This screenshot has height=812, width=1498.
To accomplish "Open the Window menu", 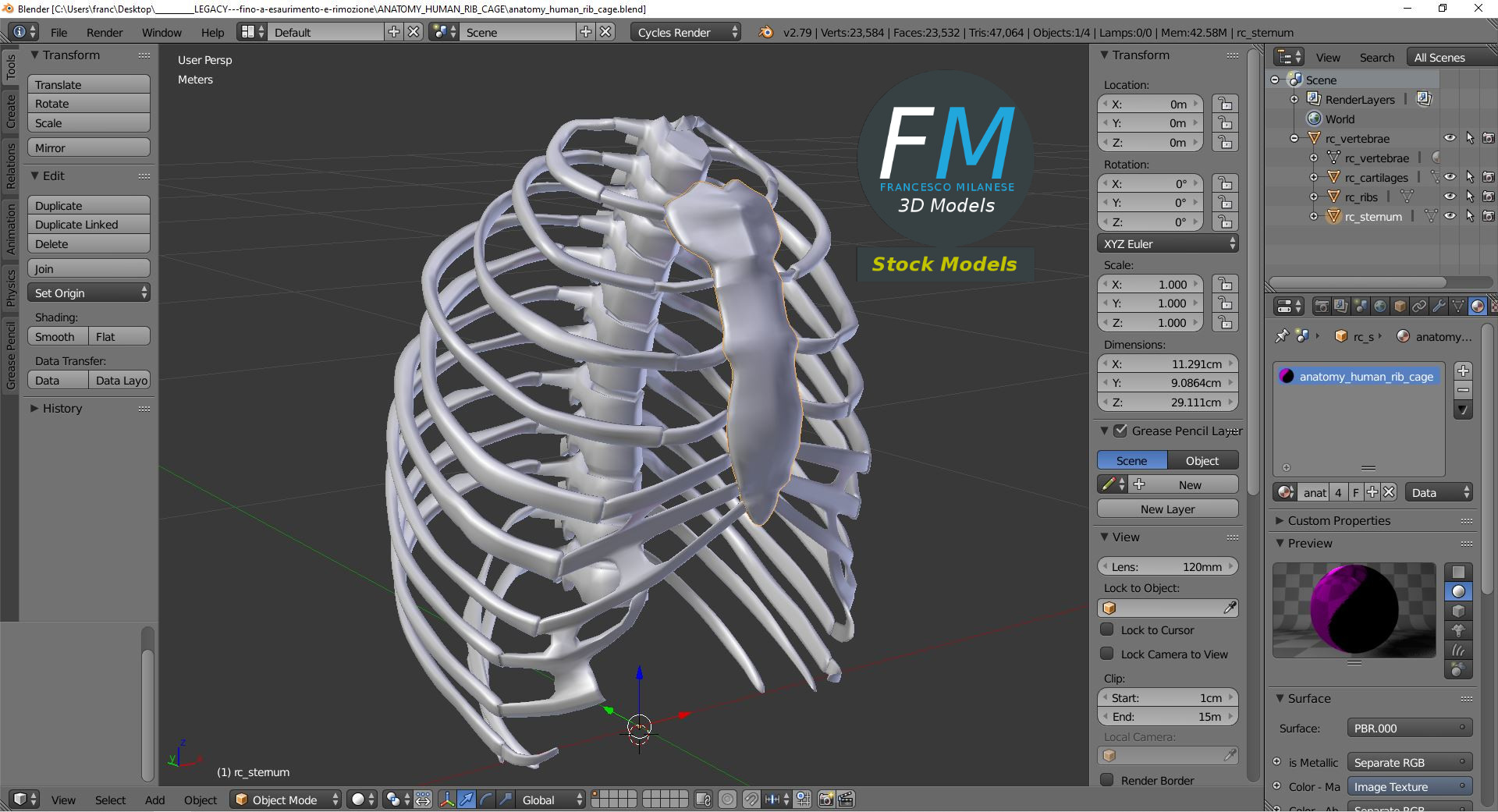I will 162,32.
